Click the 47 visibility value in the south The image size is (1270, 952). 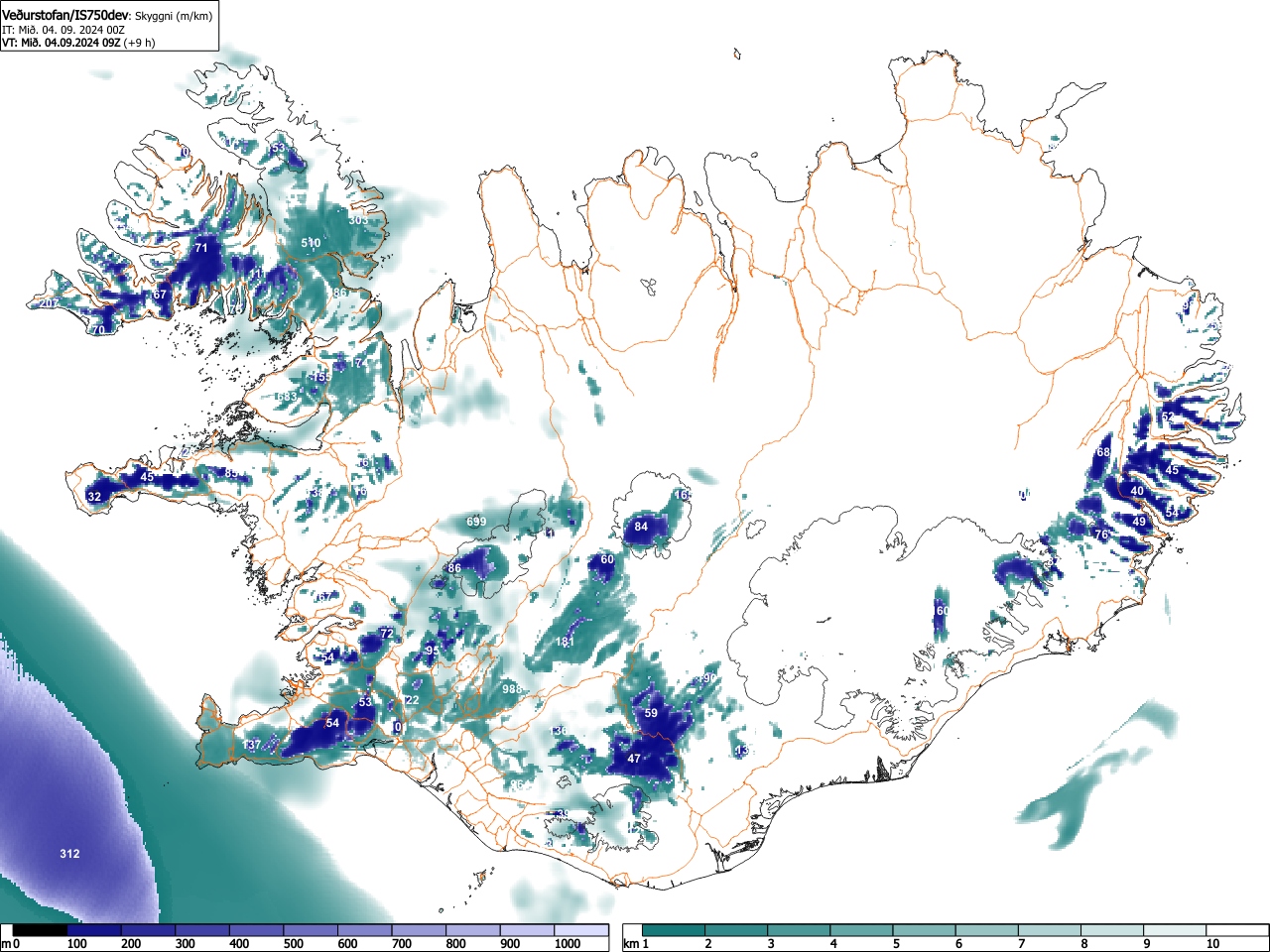pos(634,759)
